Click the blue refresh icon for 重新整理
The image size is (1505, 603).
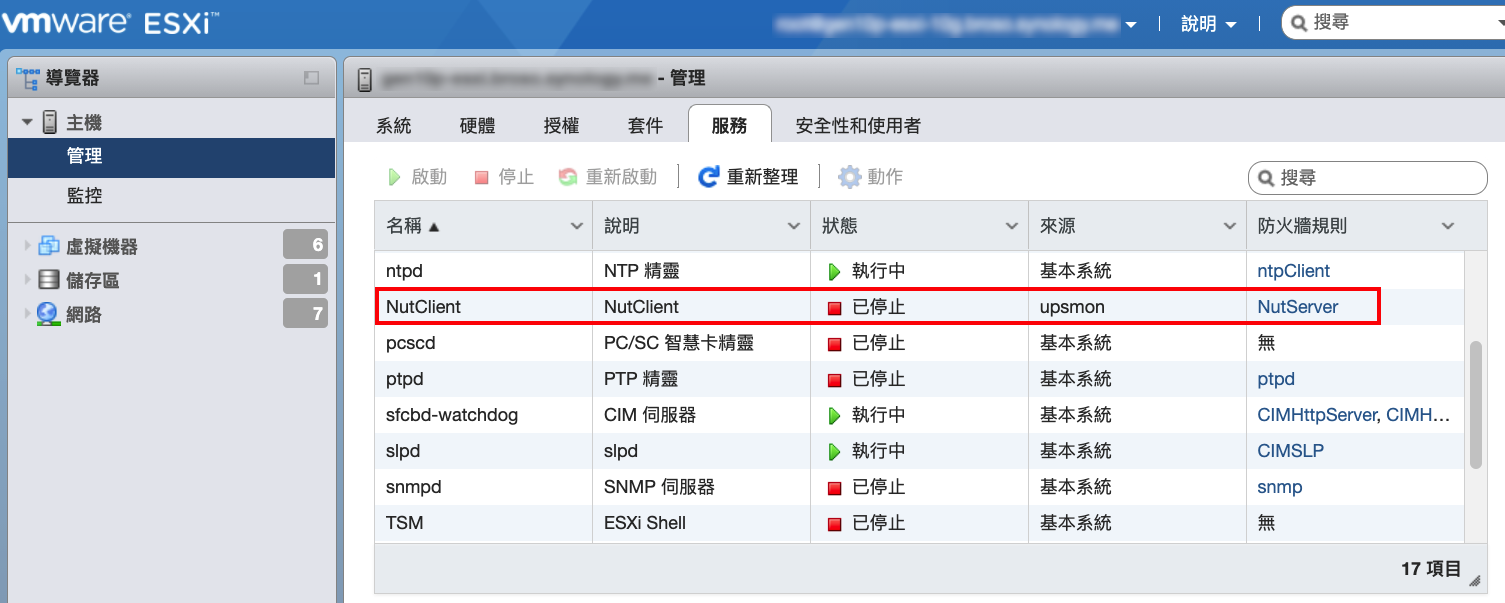709,177
